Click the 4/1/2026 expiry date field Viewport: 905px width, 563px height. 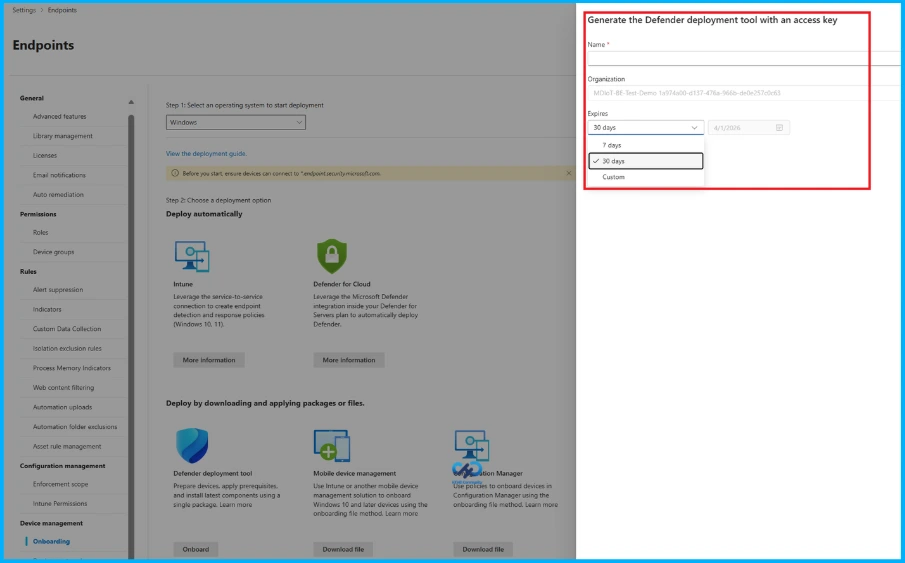click(x=749, y=128)
